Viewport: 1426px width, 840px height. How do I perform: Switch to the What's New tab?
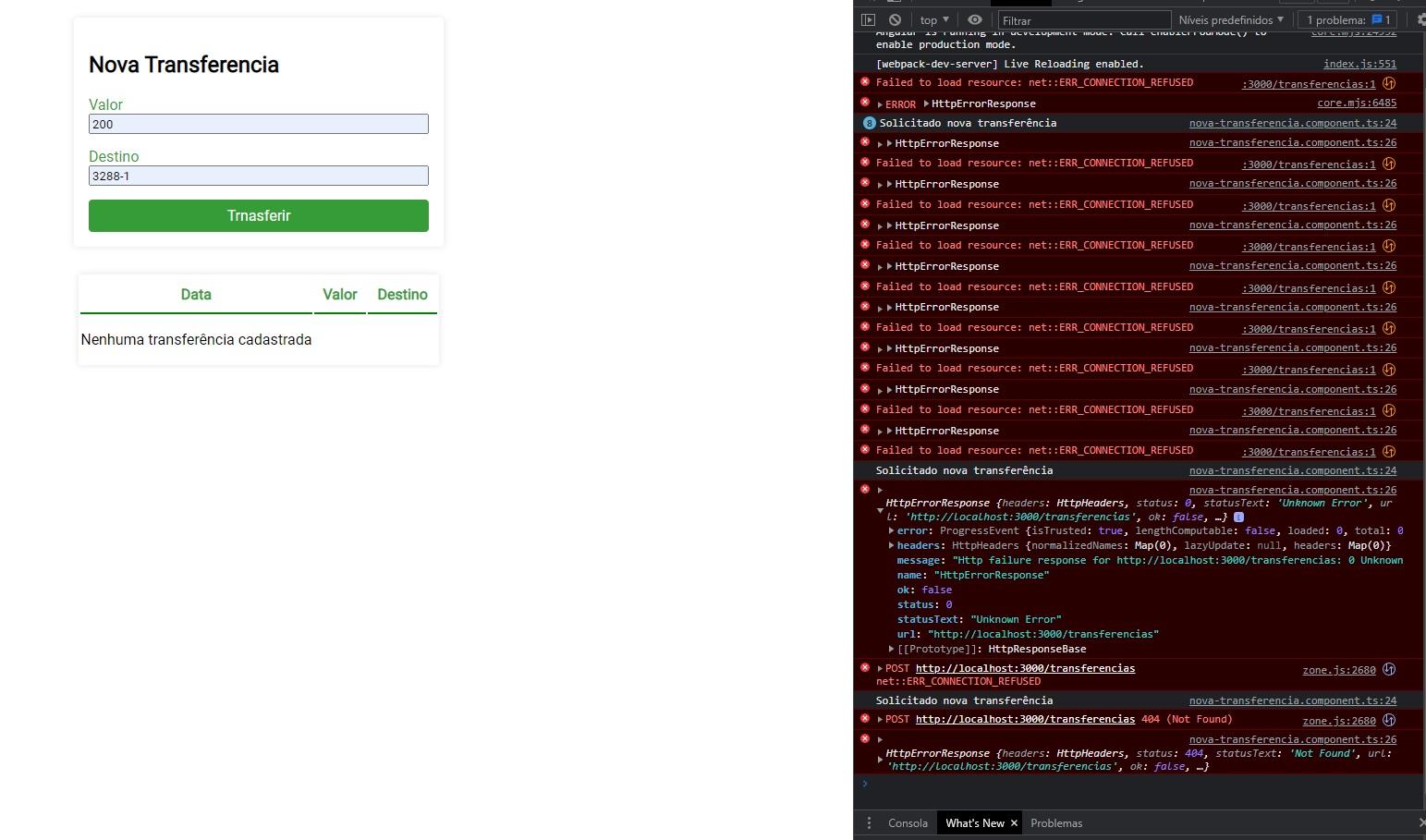click(x=974, y=822)
